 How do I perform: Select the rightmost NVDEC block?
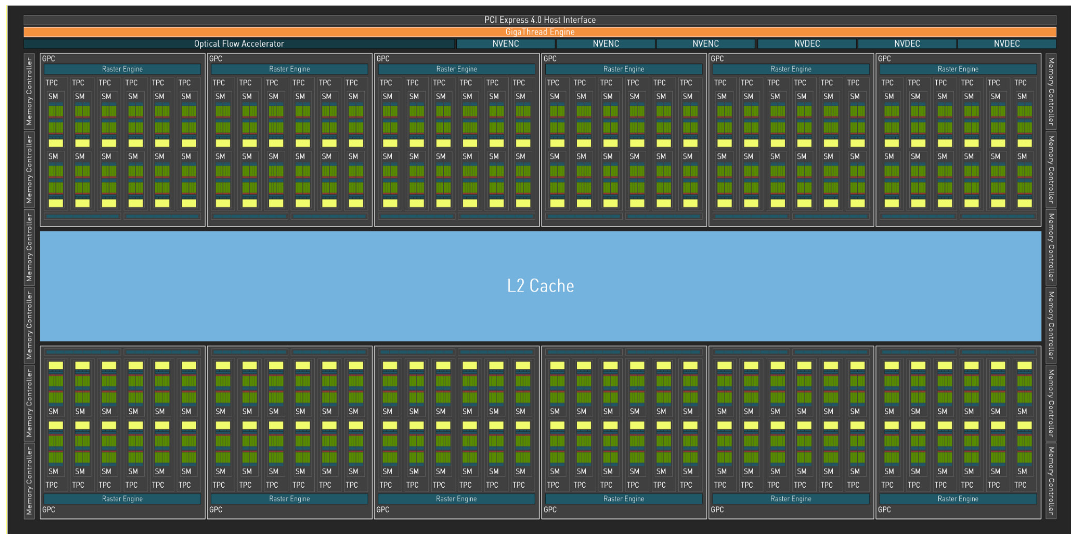pyautogui.click(x=1006, y=44)
